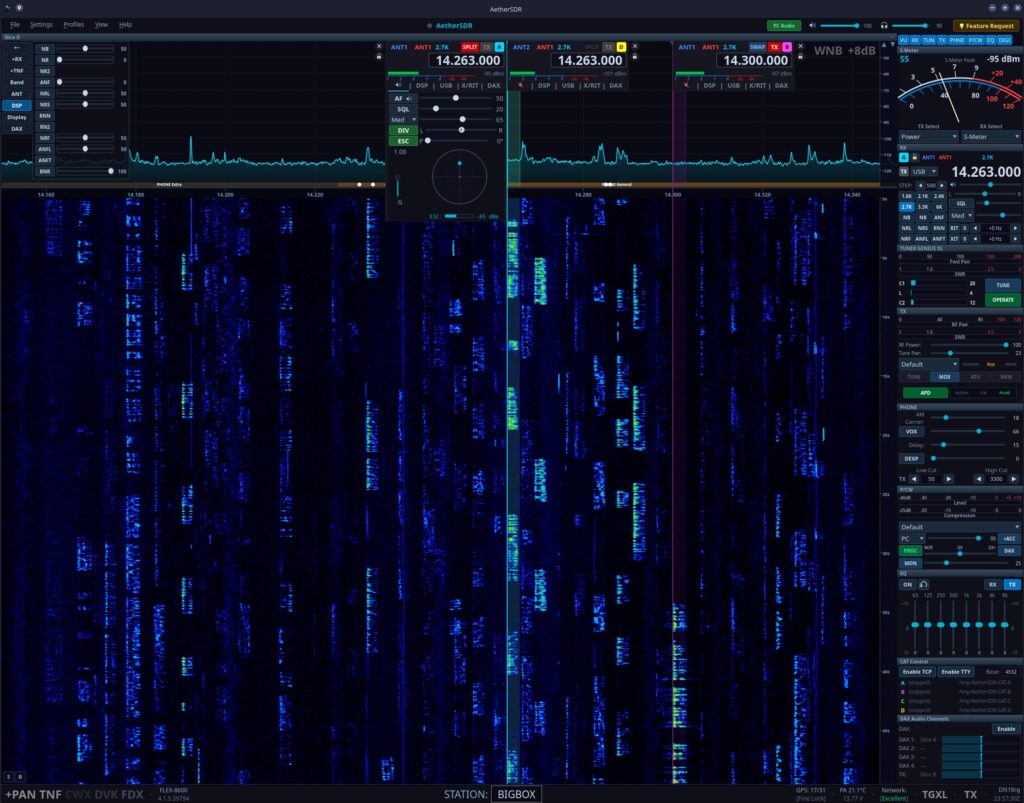1024x803 pixels.
Task: Open the Settings menu
Action: click(41, 25)
